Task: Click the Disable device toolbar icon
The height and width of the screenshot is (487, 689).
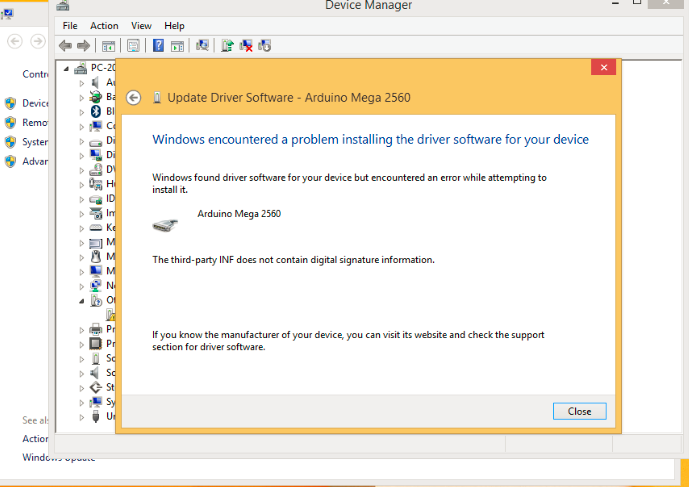Action: click(x=265, y=45)
